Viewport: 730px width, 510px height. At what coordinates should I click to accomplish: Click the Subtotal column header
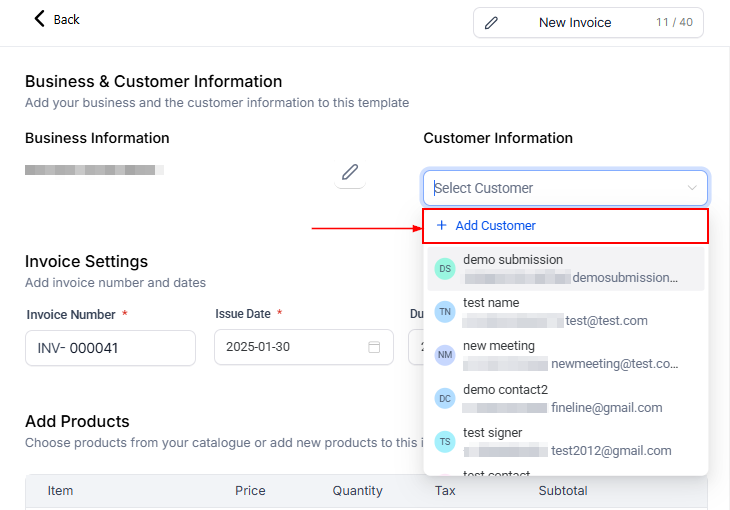(563, 490)
